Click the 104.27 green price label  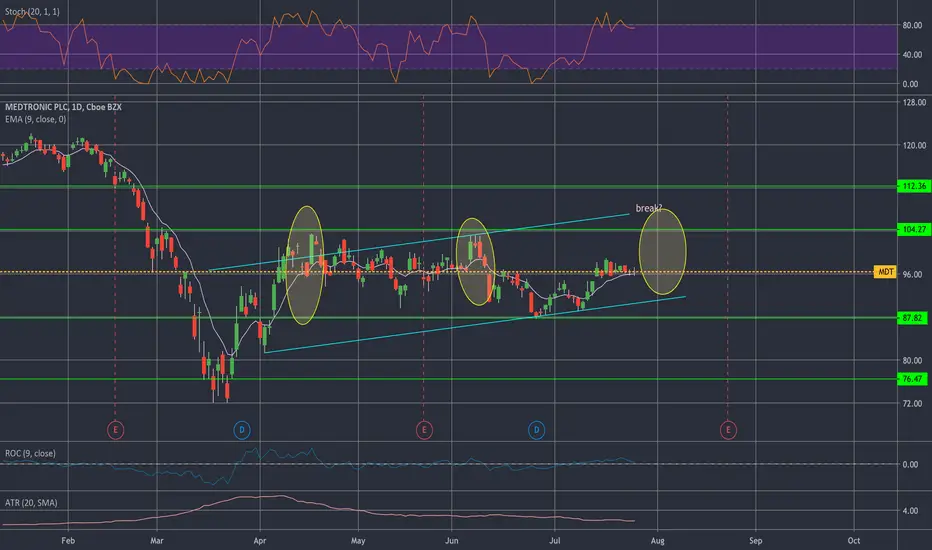pos(913,229)
